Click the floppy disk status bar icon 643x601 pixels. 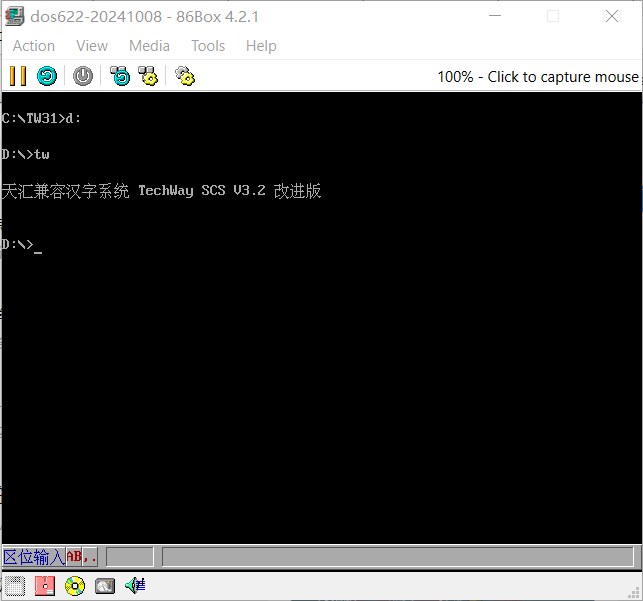coord(45,586)
